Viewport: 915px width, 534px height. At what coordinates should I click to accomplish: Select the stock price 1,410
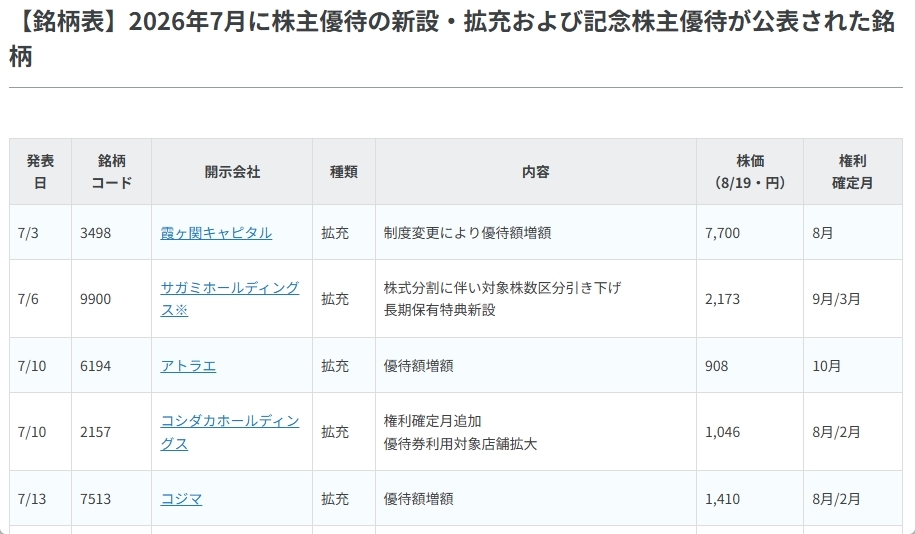pyautogui.click(x=722, y=499)
